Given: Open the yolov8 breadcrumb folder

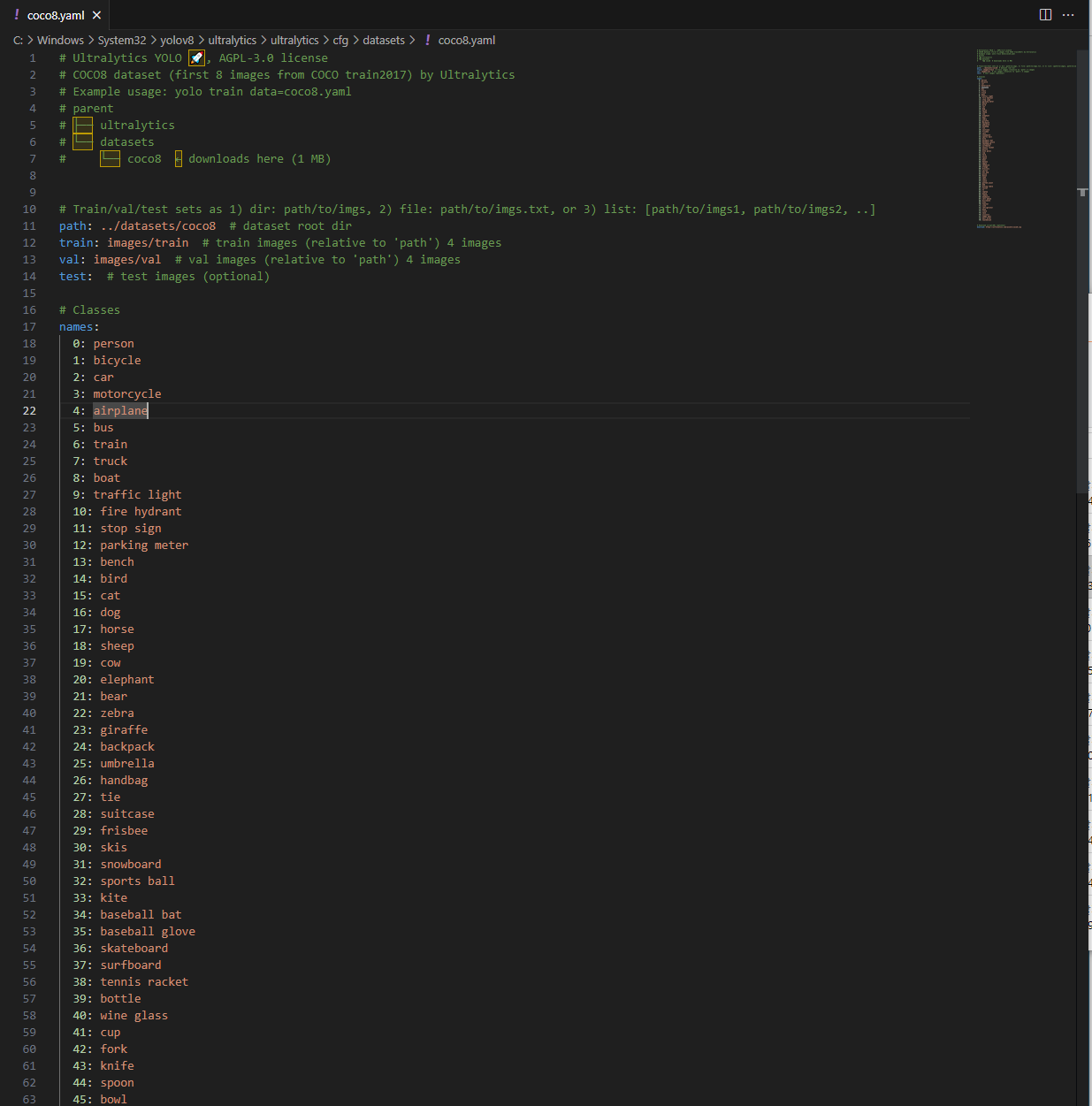Looking at the screenshot, I should pyautogui.click(x=177, y=41).
